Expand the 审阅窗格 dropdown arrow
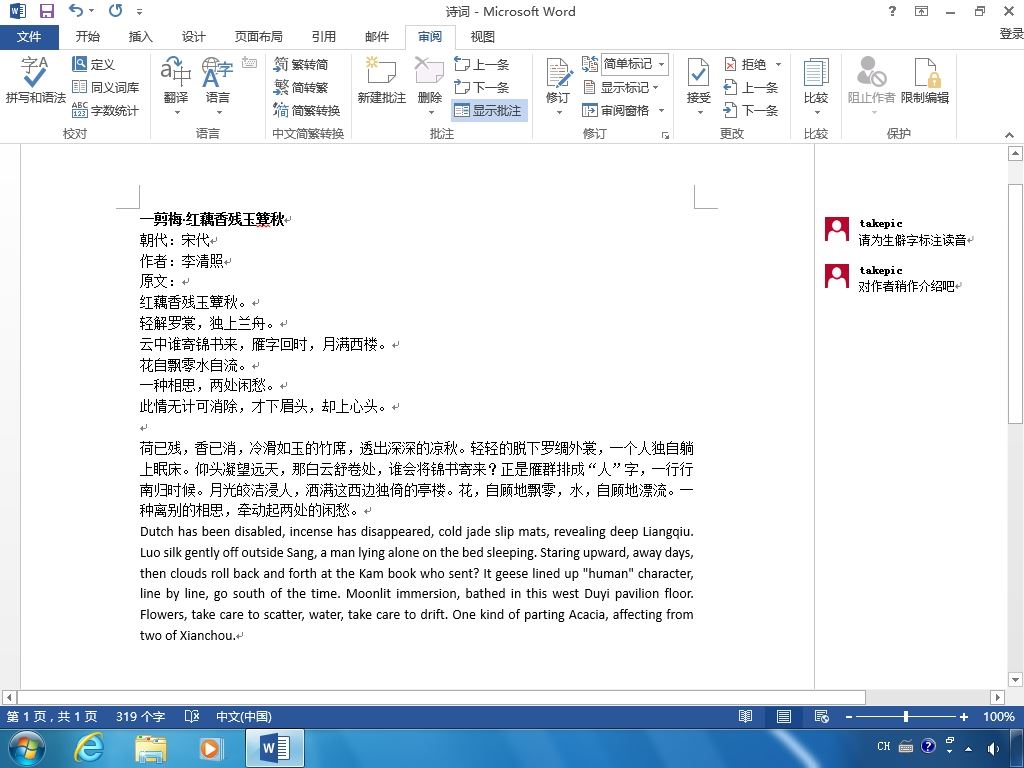1024x768 pixels. (662, 110)
